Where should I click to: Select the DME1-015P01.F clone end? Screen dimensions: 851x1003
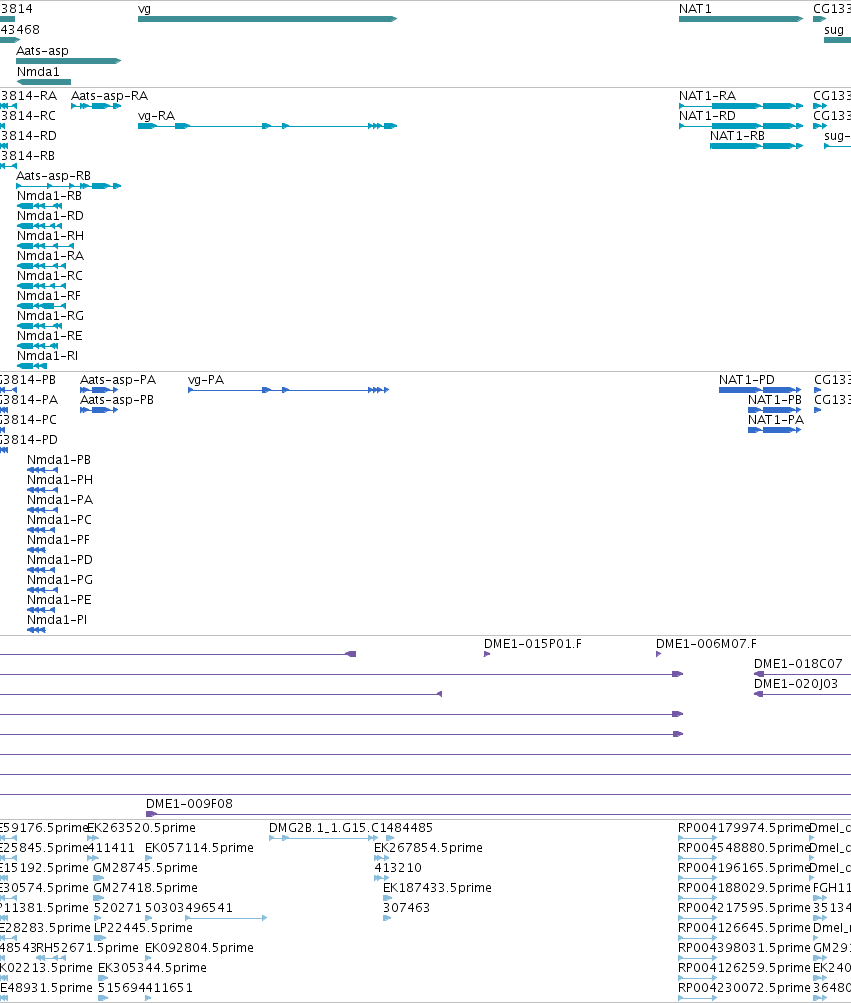pyautogui.click(x=487, y=654)
